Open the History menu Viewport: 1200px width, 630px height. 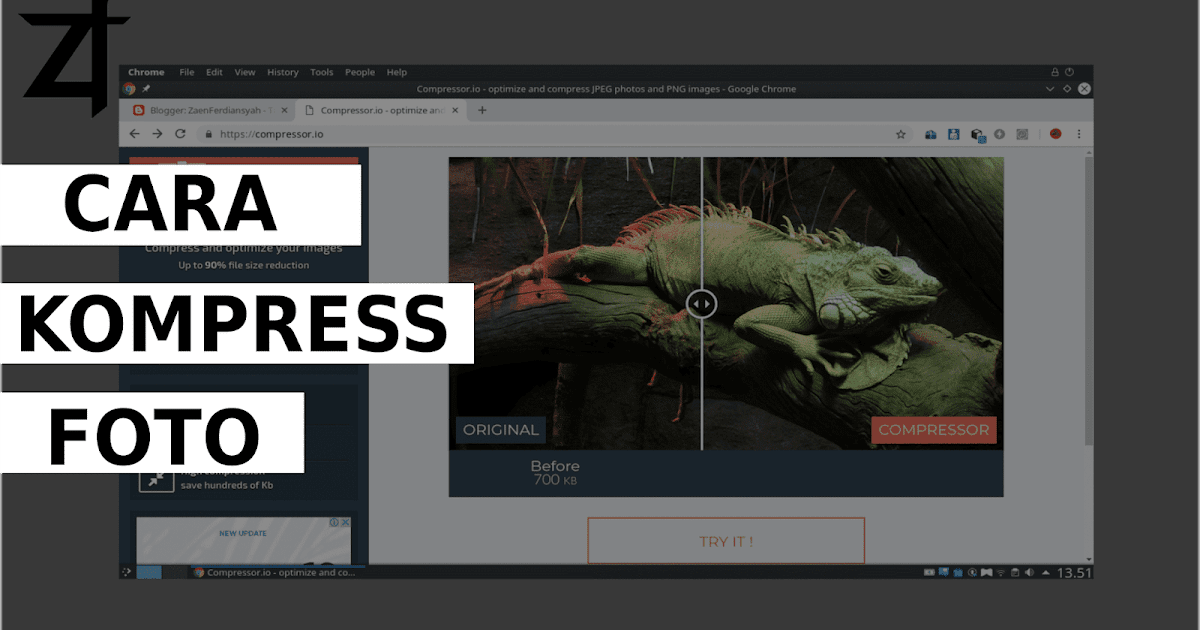283,72
